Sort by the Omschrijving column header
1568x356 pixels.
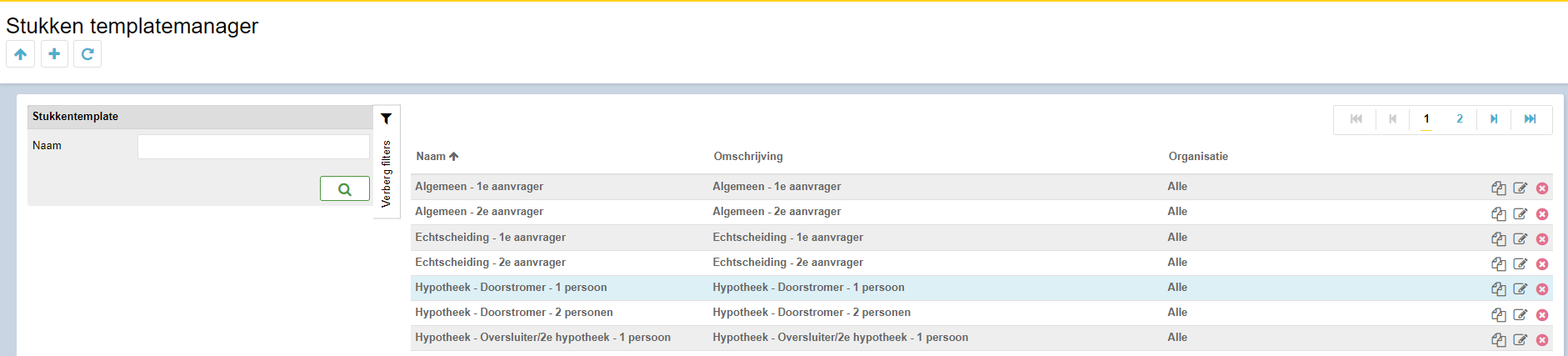[x=748, y=156]
